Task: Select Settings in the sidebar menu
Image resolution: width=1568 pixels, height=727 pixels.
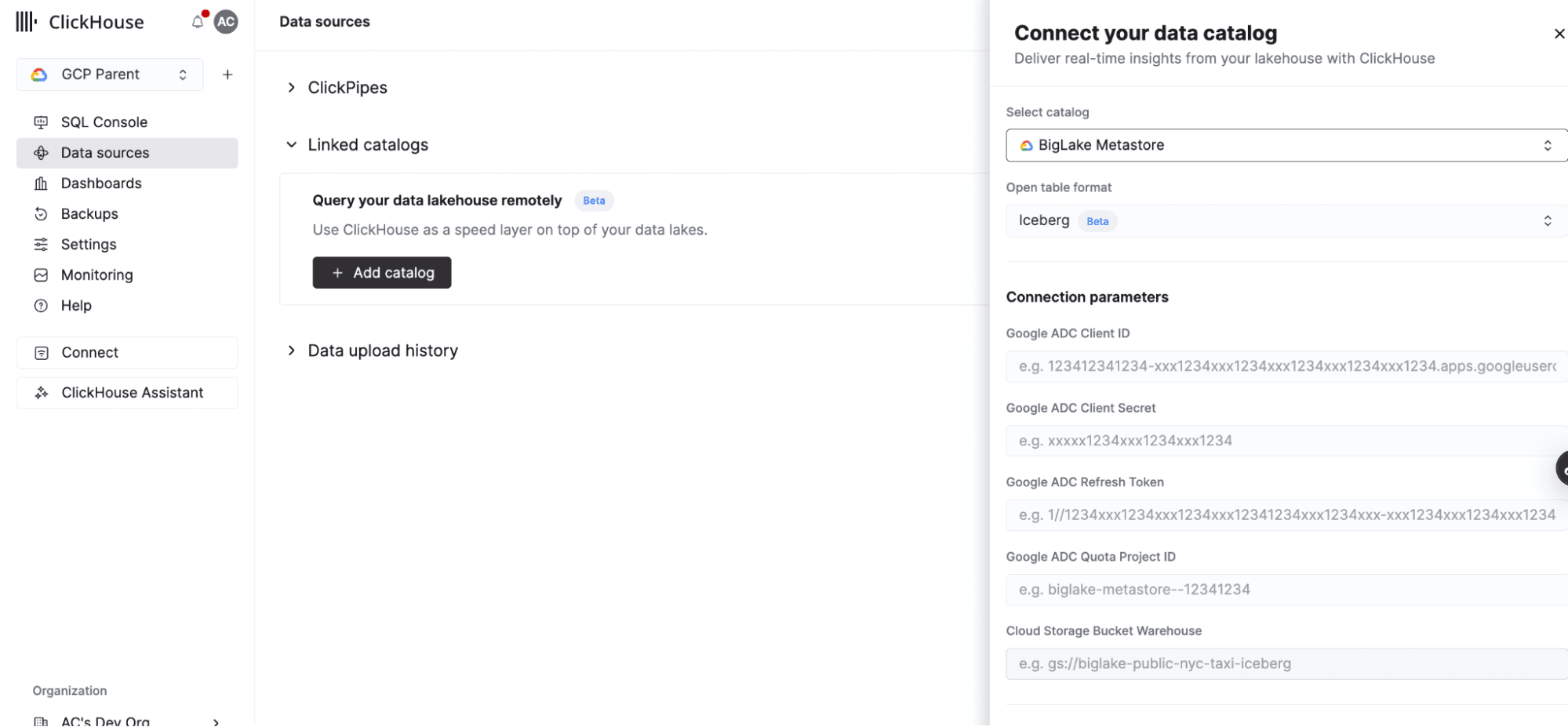Action: coord(89,245)
